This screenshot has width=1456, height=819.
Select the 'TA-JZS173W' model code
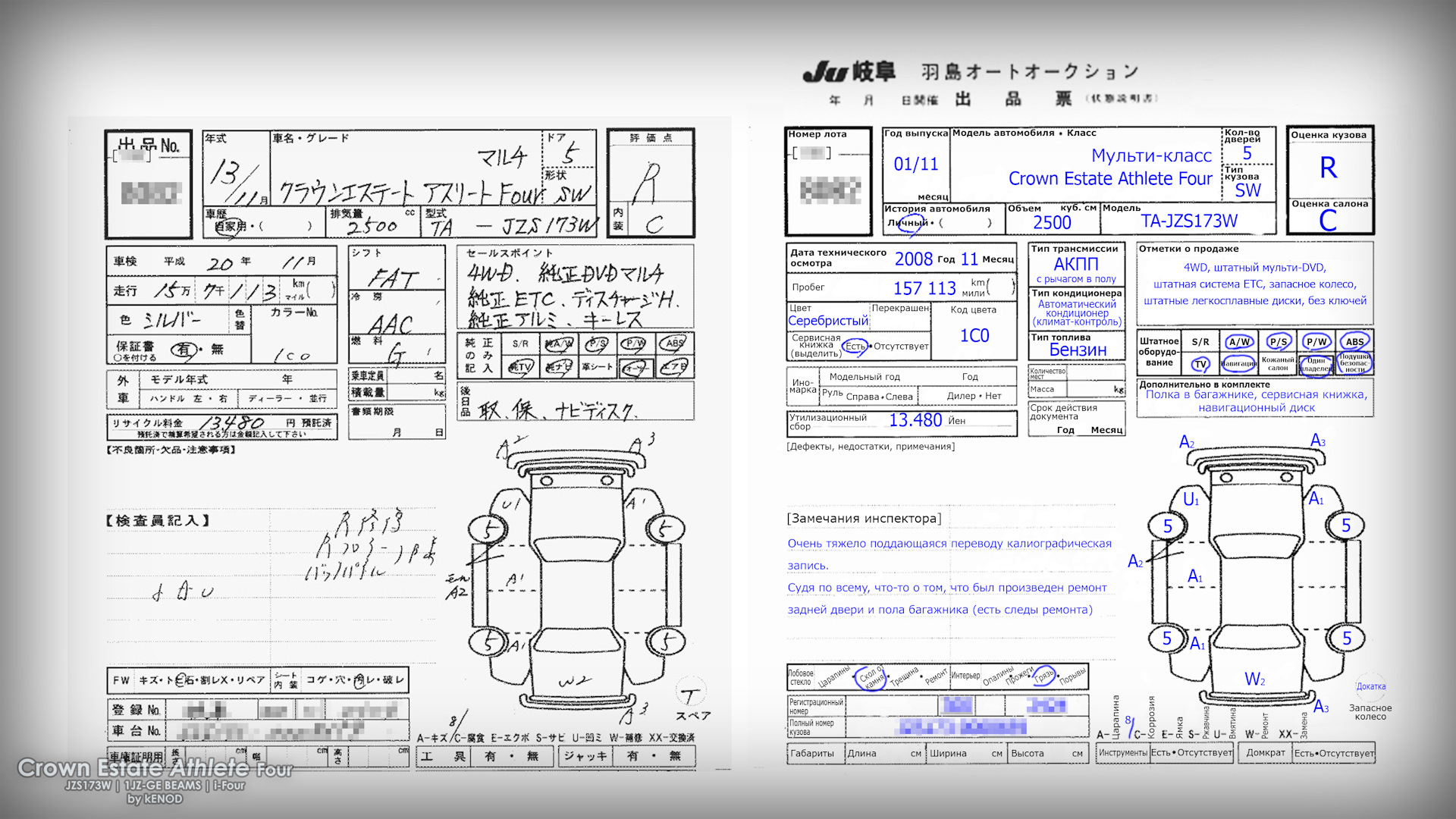coord(1188,221)
